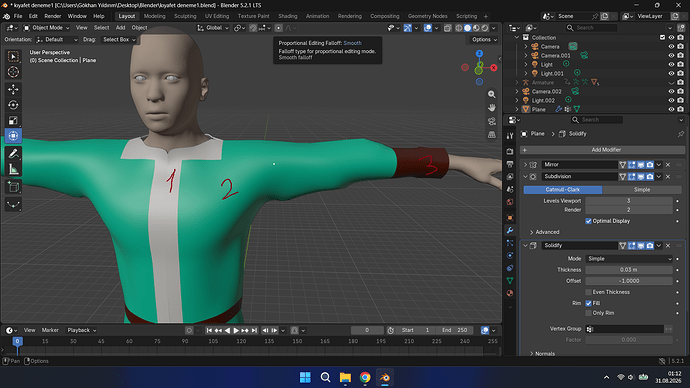Expand the Mirror modifier panel

(x=525, y=165)
